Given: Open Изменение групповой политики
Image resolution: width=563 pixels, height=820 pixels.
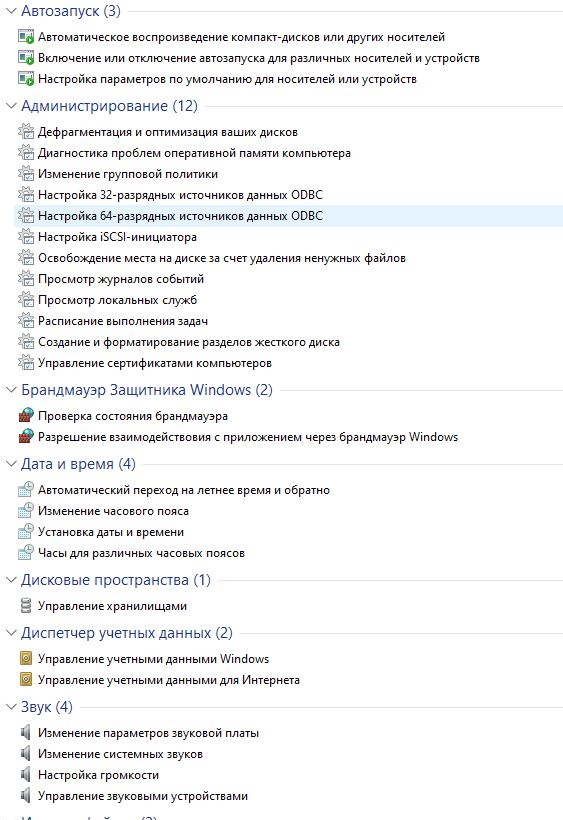Looking at the screenshot, I should click(x=128, y=174).
